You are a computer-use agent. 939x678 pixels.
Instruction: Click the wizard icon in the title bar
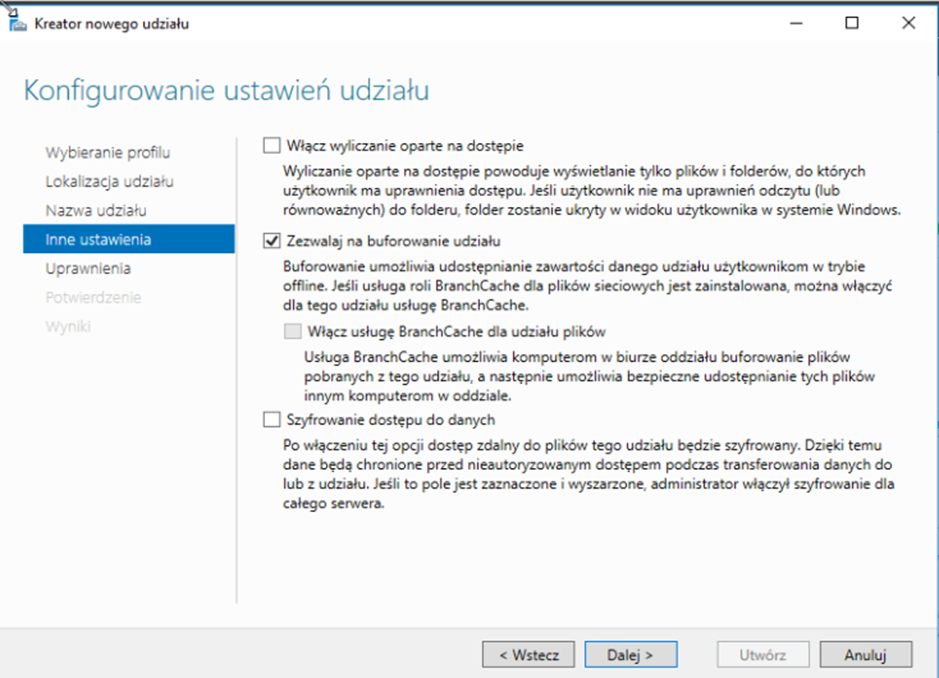(17, 23)
